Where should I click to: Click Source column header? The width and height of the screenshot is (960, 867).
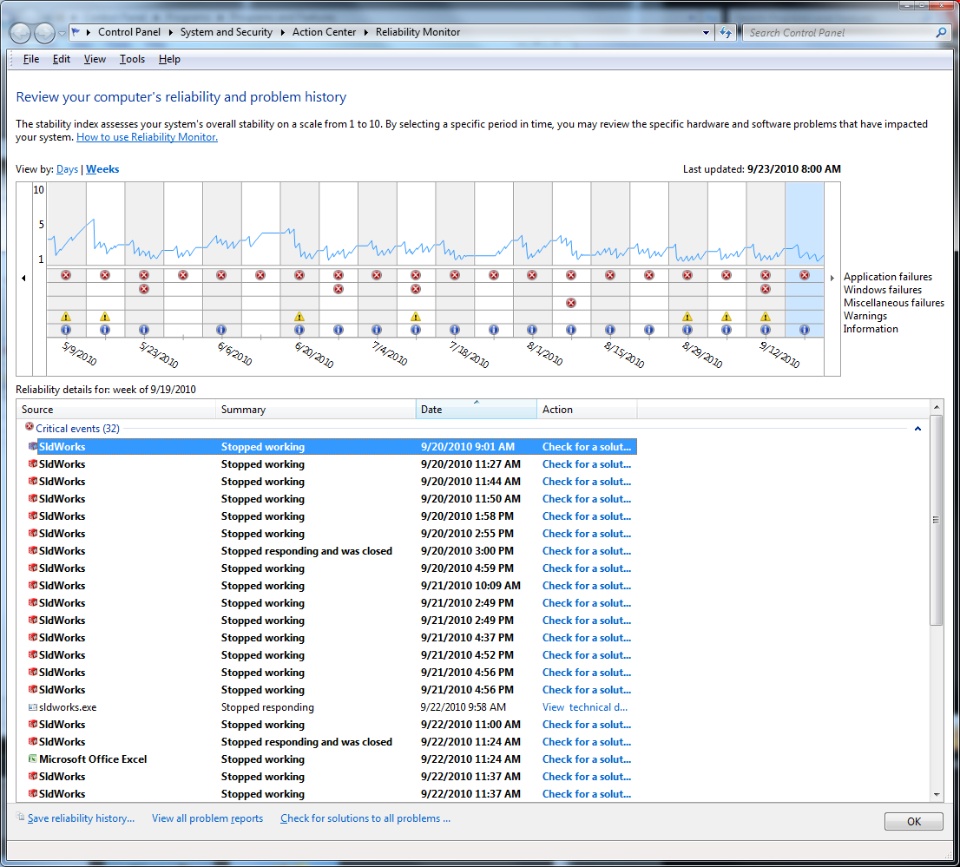[x=116, y=409]
